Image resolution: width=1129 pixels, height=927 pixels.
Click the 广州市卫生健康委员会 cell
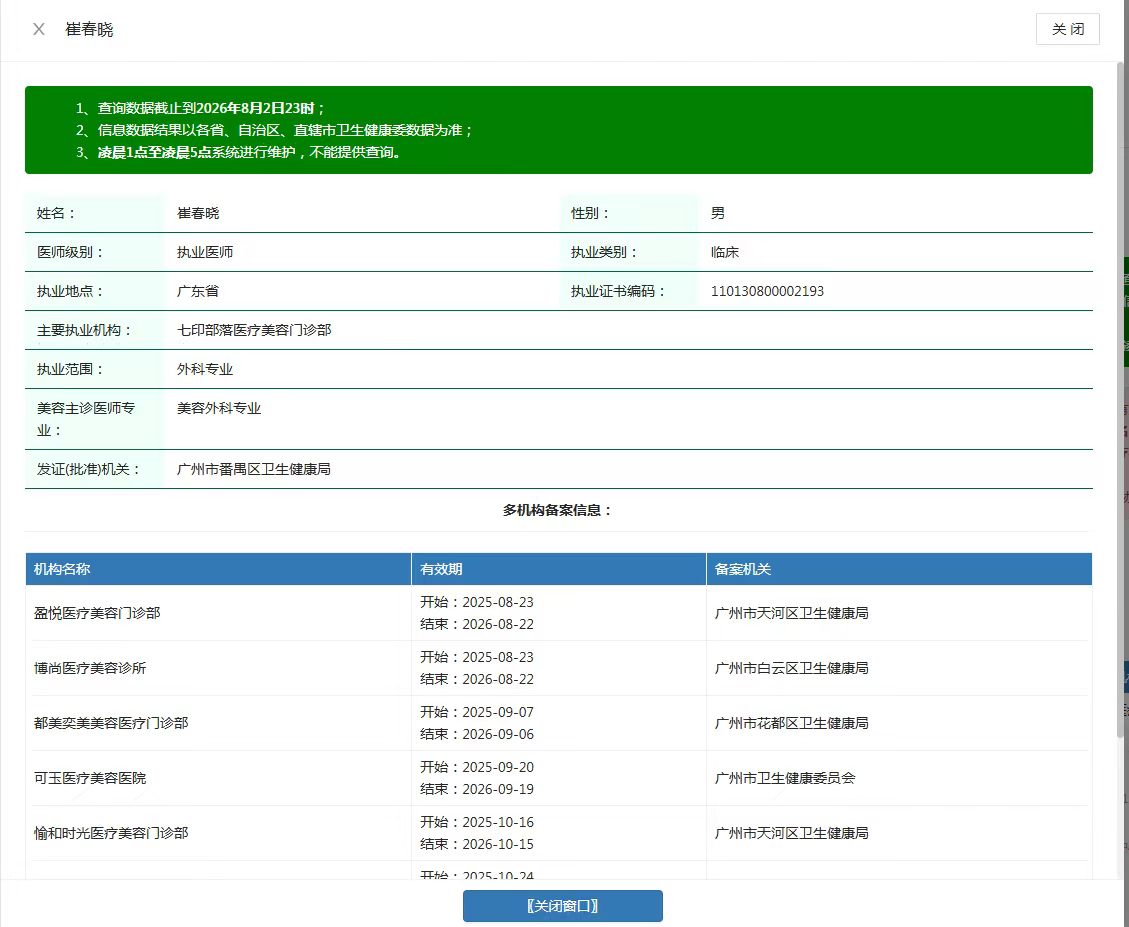785,778
